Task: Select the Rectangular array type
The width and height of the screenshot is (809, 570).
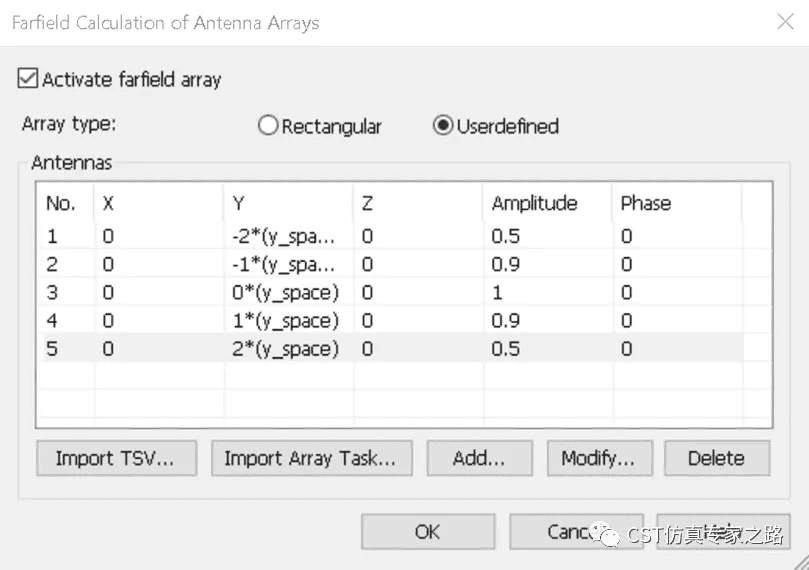Action: tap(267, 127)
